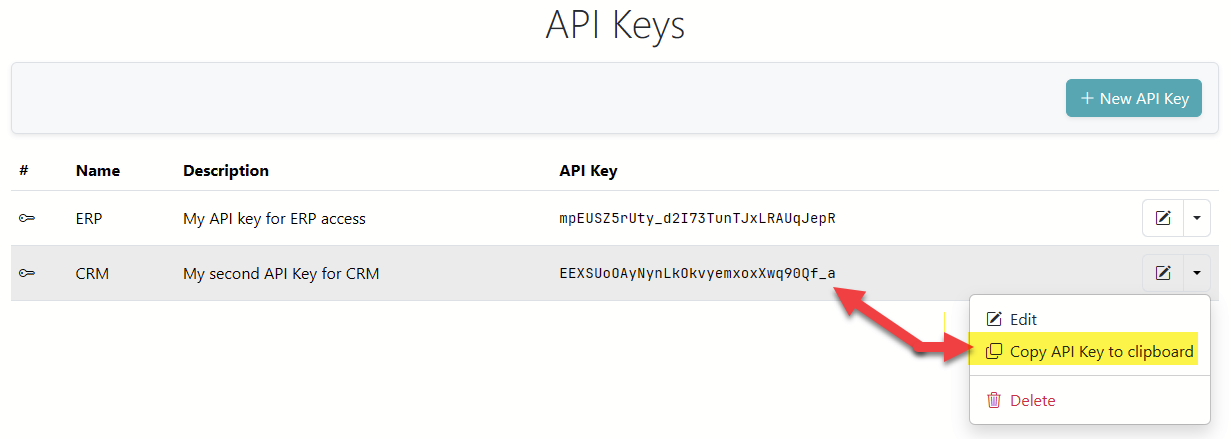Click the Name column header

click(97, 171)
